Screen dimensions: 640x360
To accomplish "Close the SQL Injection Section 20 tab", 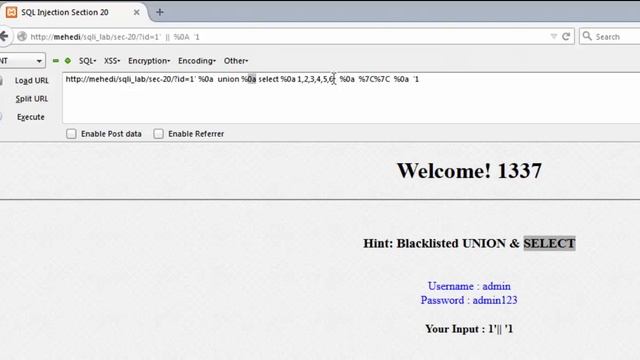I will [x=136, y=12].
